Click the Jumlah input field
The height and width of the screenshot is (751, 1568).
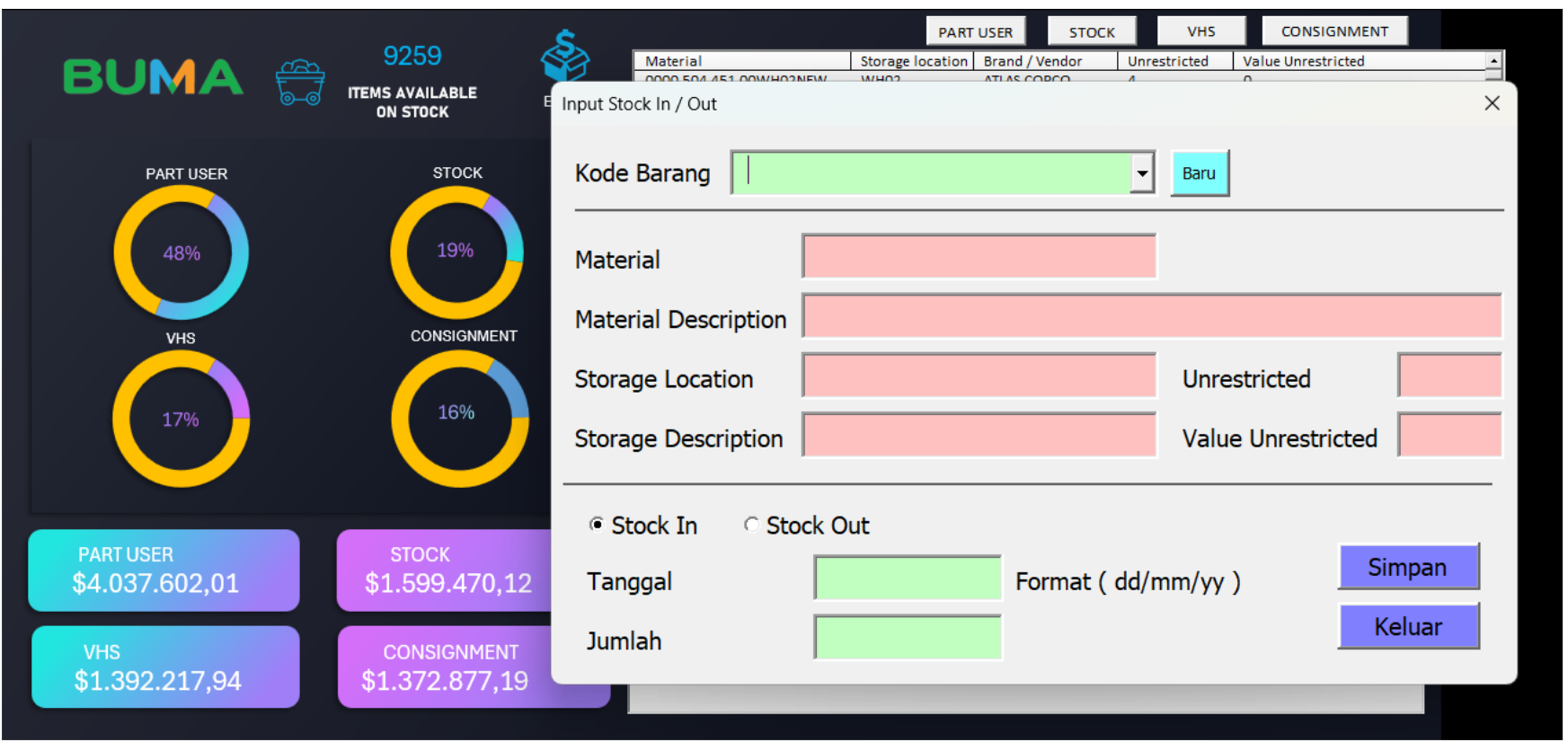point(908,638)
